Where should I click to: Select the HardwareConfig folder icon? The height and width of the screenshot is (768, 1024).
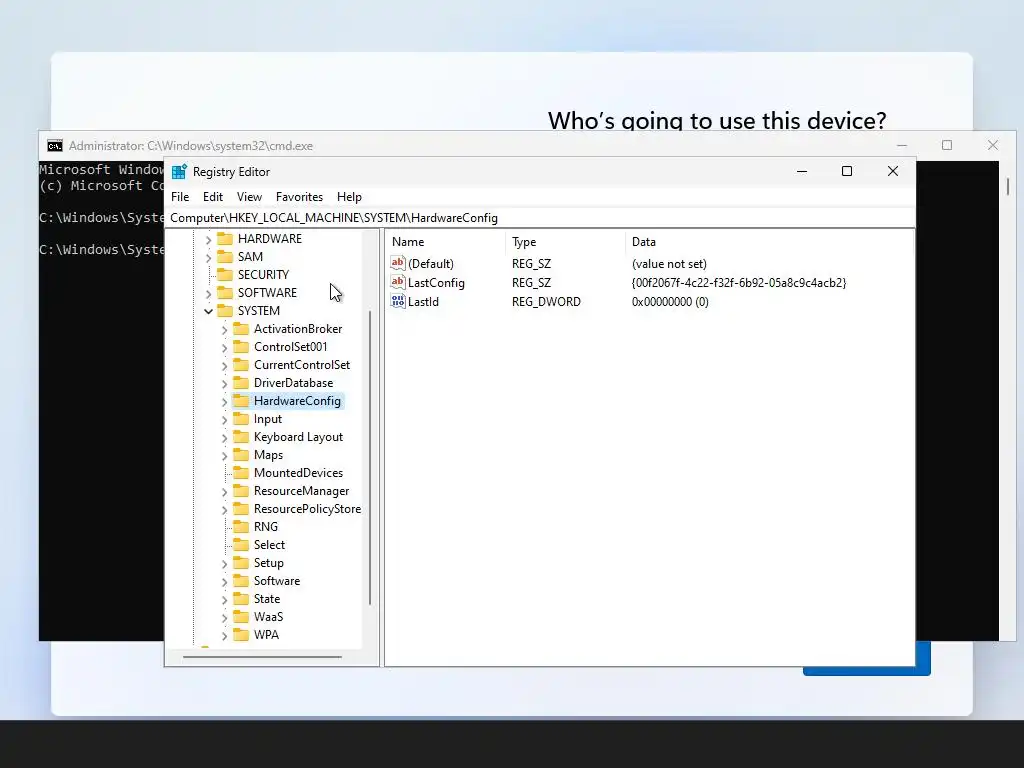point(241,400)
